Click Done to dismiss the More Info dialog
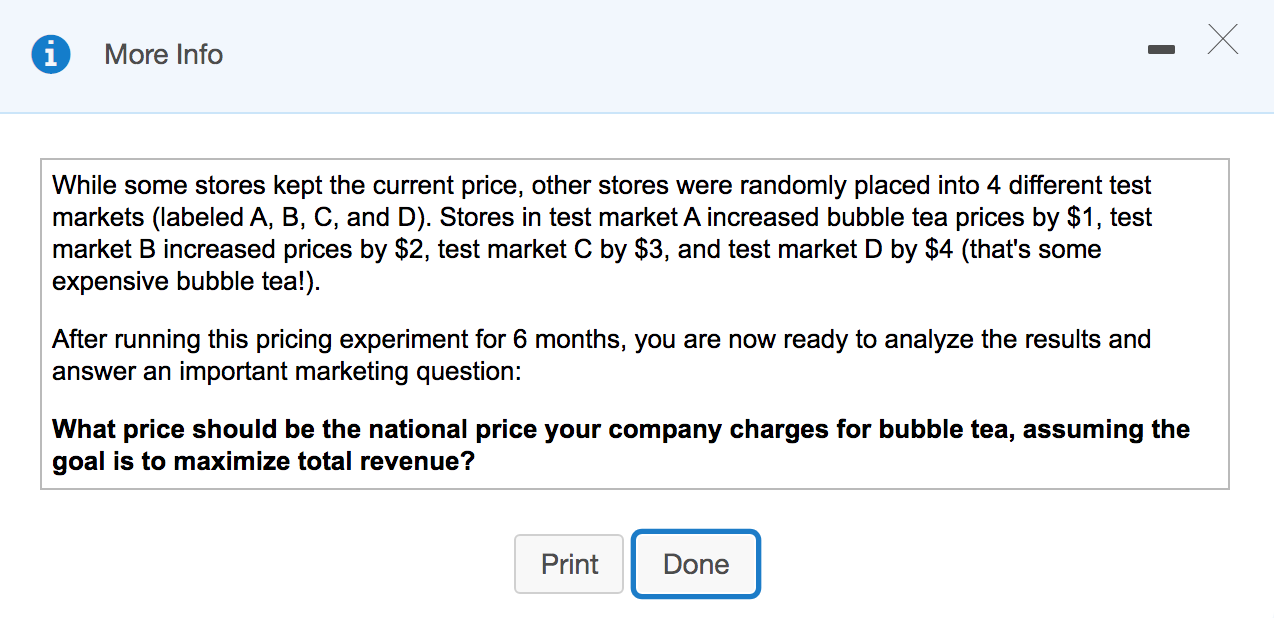Viewport: 1274px width, 618px height. tap(695, 563)
